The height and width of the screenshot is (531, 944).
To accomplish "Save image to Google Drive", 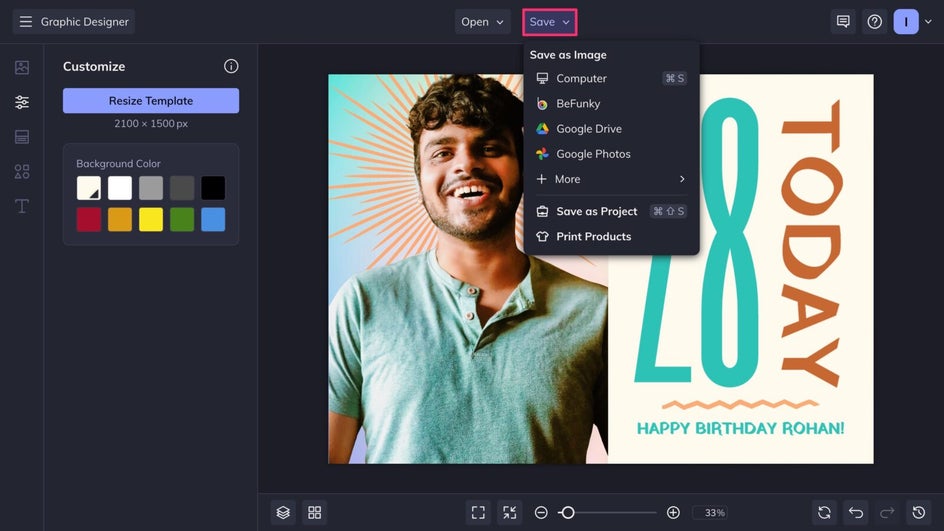I will click(x=611, y=129).
